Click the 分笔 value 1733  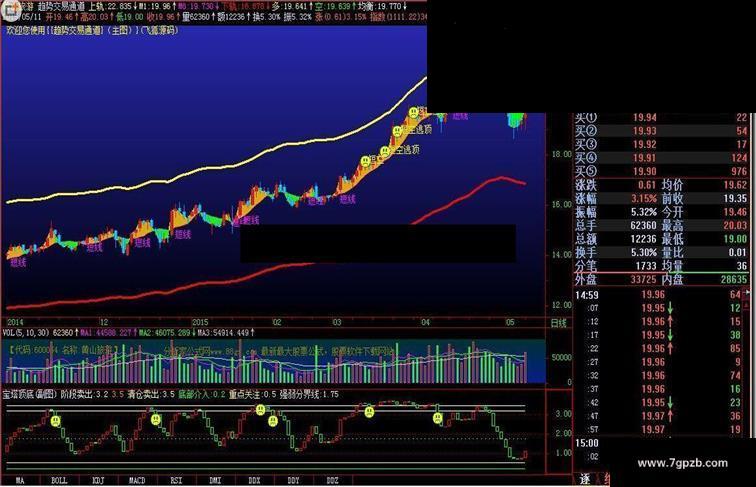coord(646,266)
